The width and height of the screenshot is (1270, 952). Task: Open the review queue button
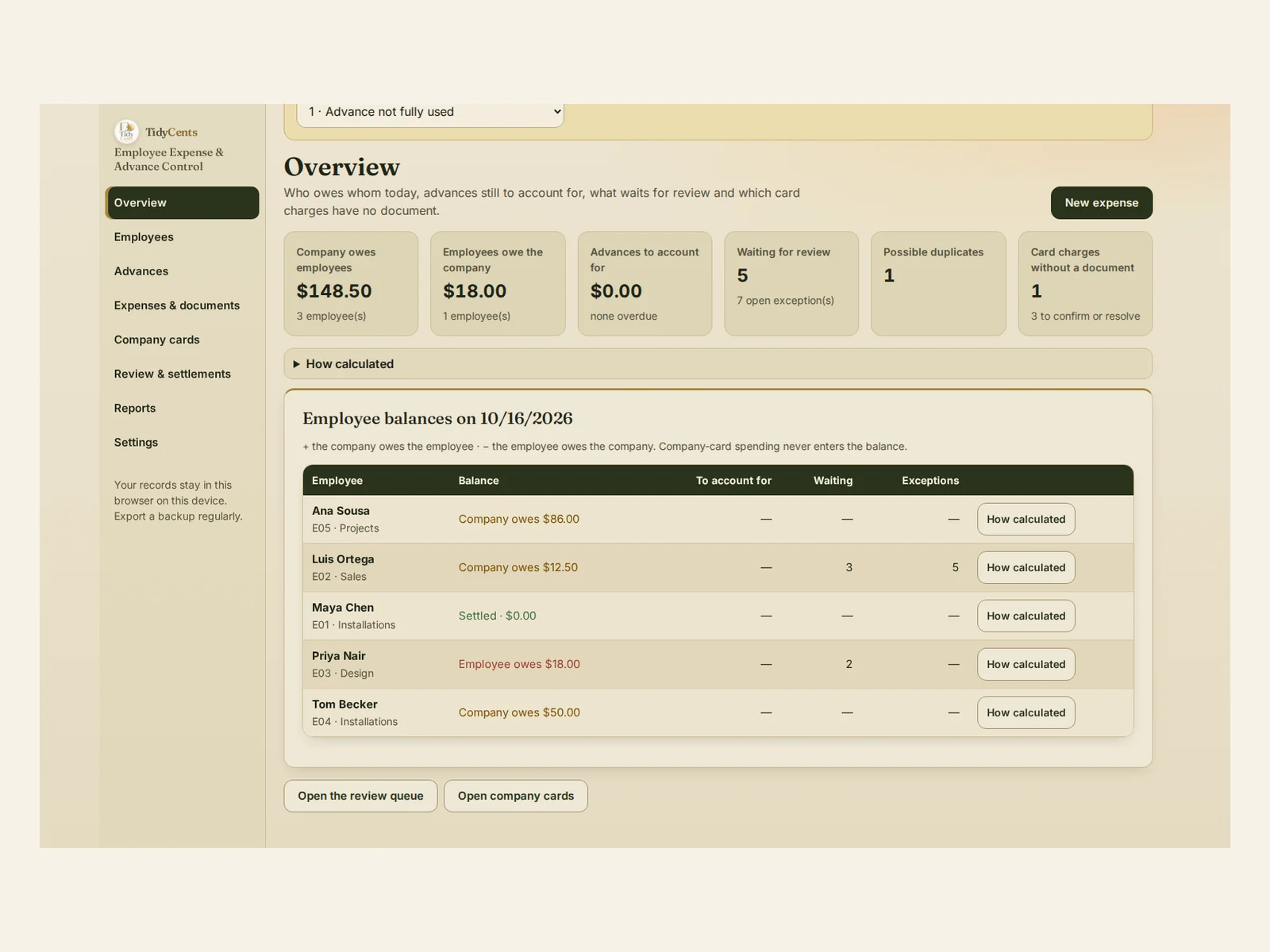[360, 796]
